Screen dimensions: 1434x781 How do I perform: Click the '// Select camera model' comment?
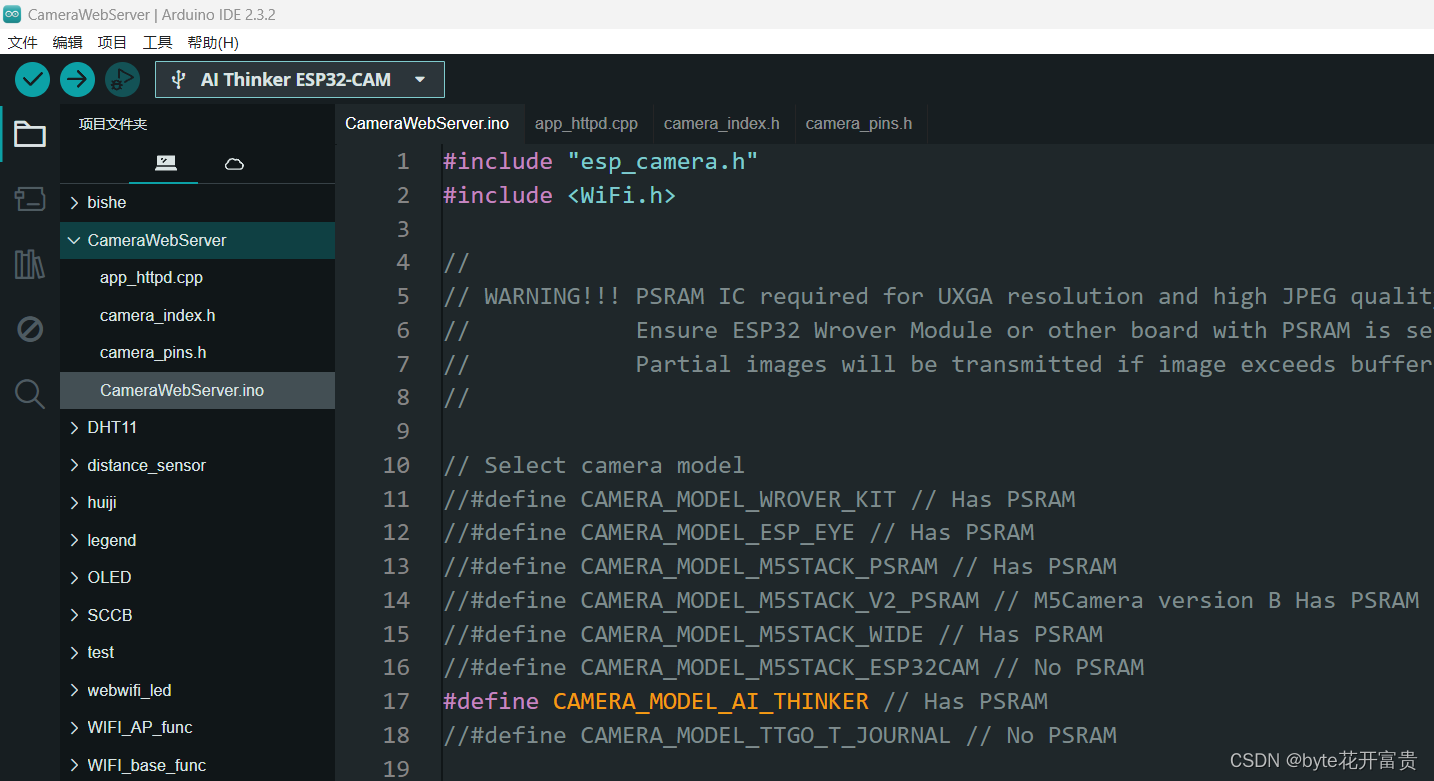(594, 465)
